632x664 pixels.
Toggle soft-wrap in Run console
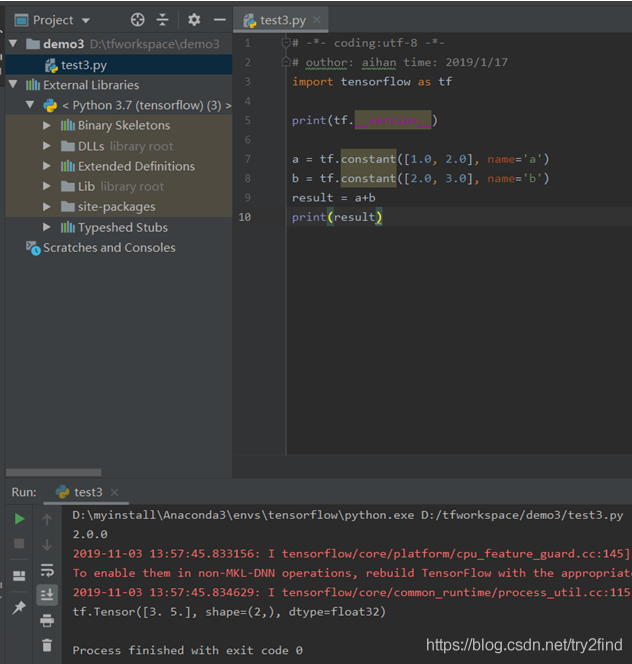tap(47, 570)
